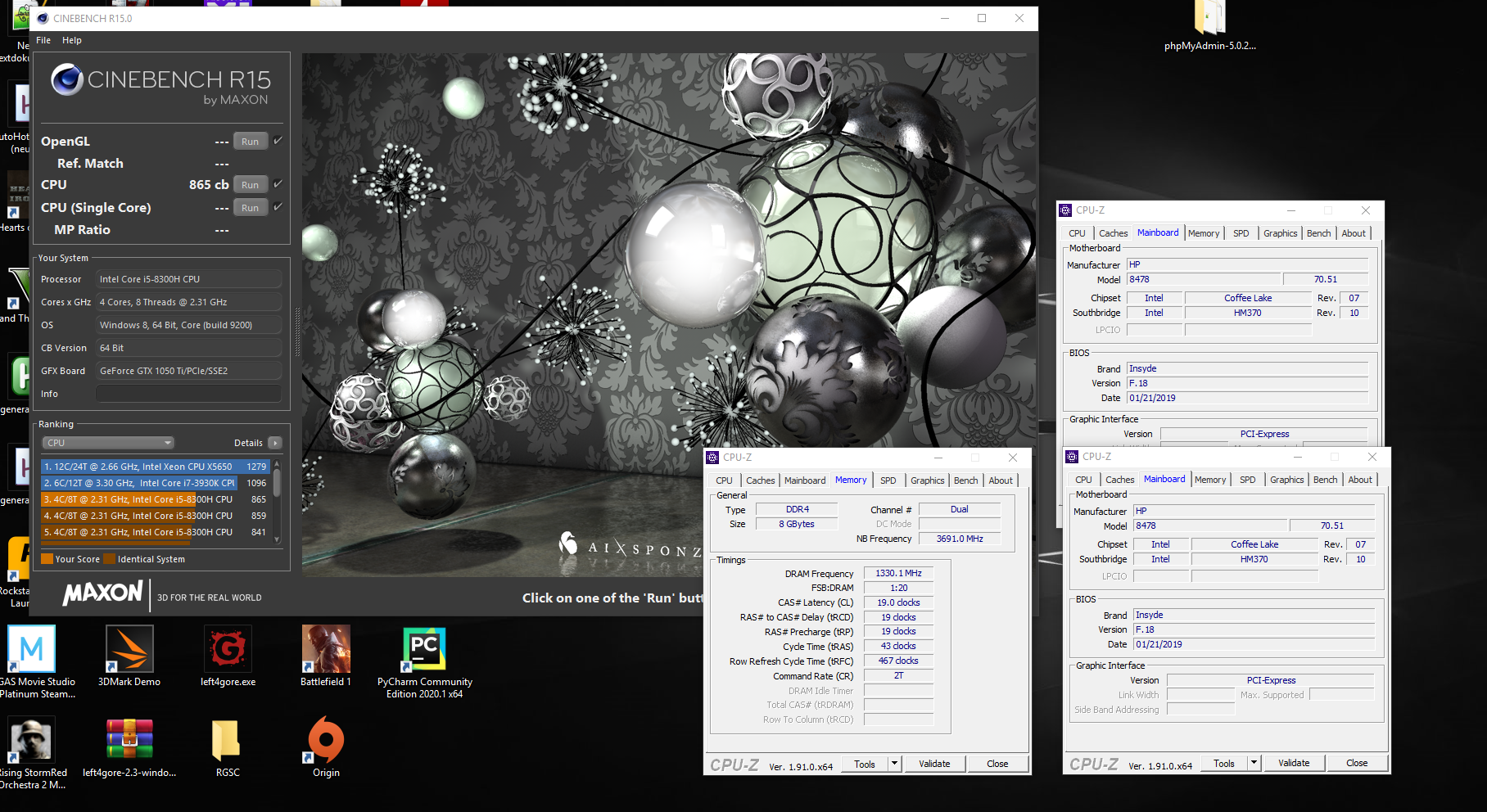Open left4gore-2.3 WinRAR archive icon
This screenshot has width=1487, height=812.
click(x=129, y=746)
